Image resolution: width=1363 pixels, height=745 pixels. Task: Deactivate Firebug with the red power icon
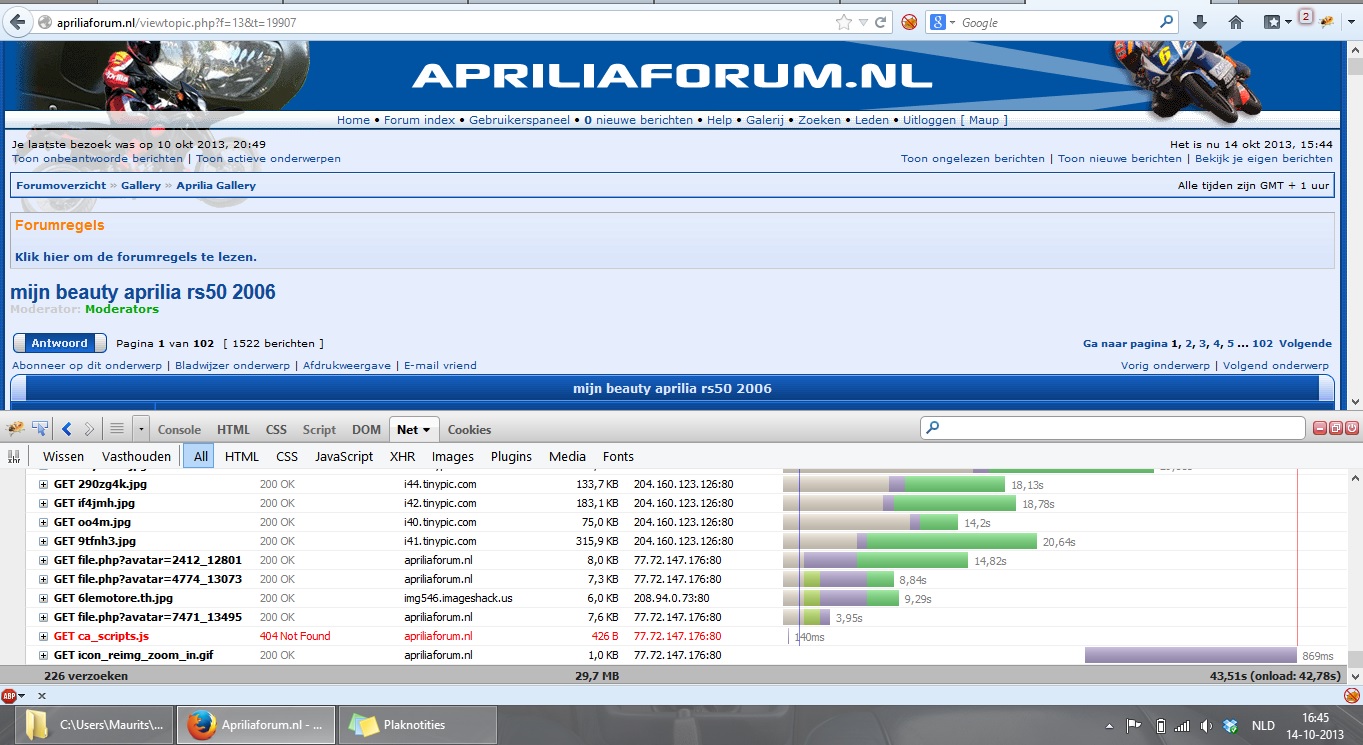pos(1351,428)
